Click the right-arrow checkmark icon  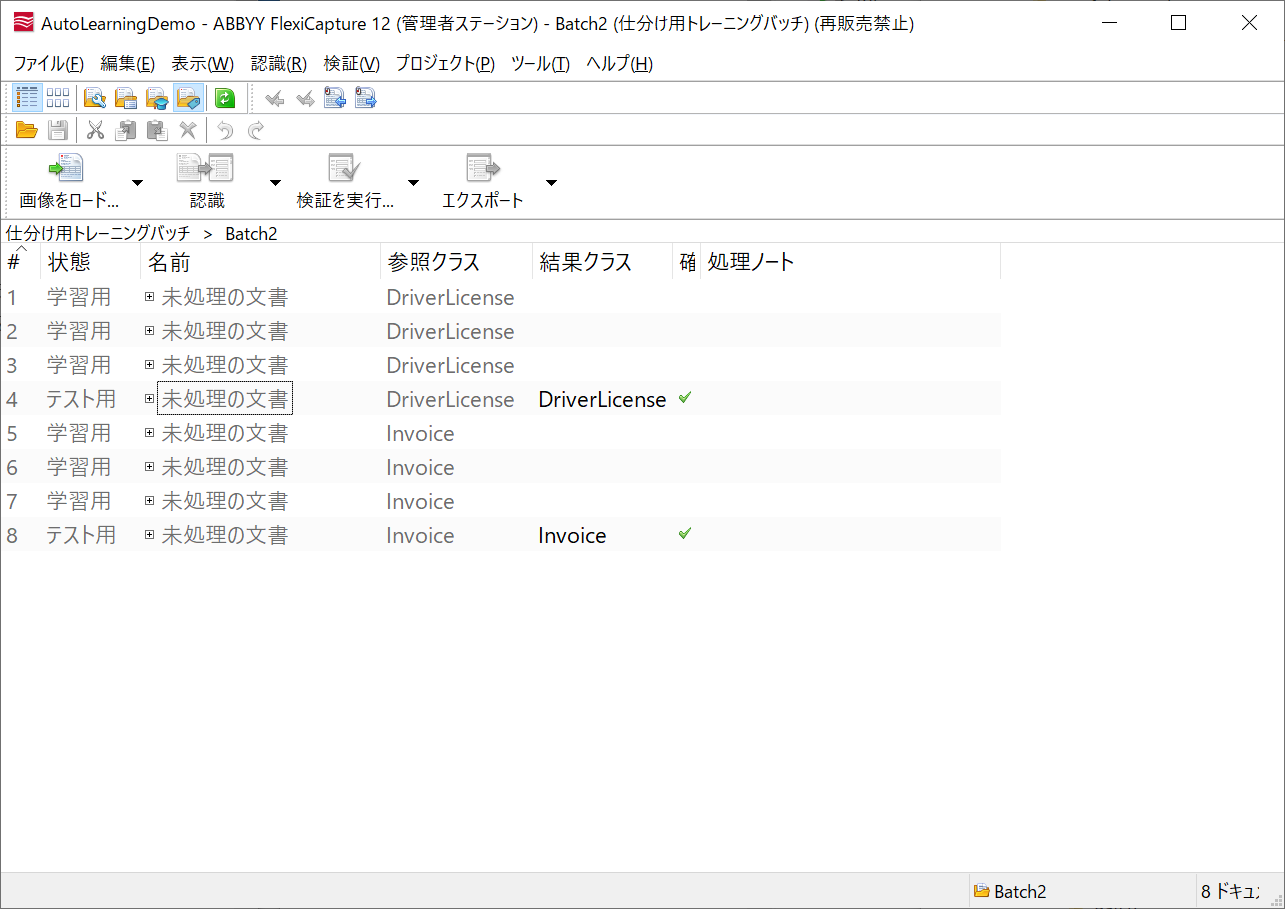coord(305,98)
